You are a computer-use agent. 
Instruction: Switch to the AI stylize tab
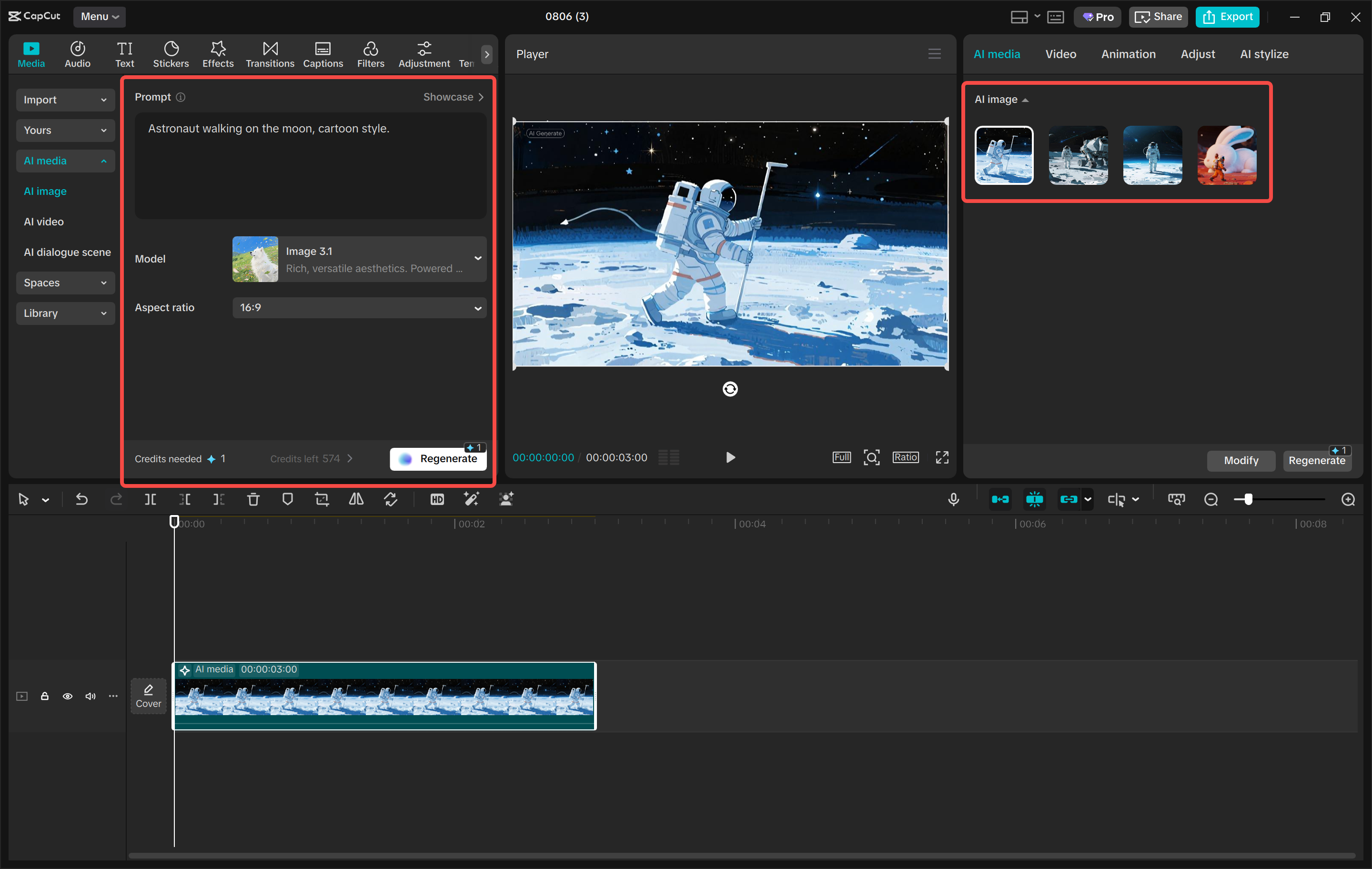coord(1264,54)
